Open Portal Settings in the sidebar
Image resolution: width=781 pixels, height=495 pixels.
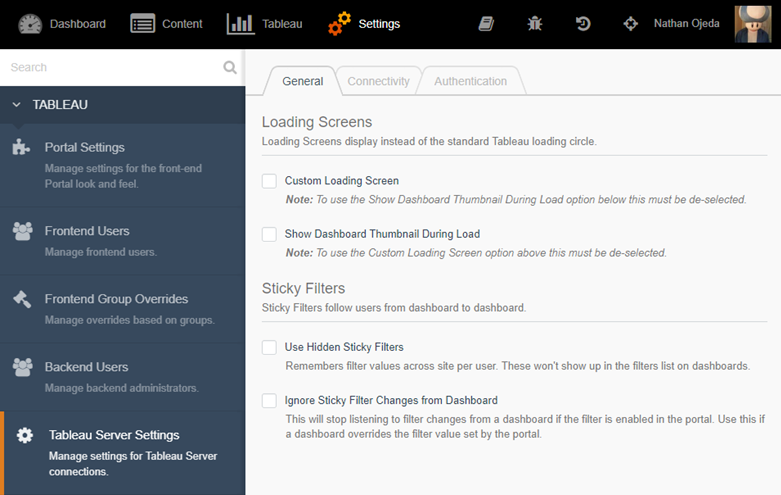(x=123, y=165)
